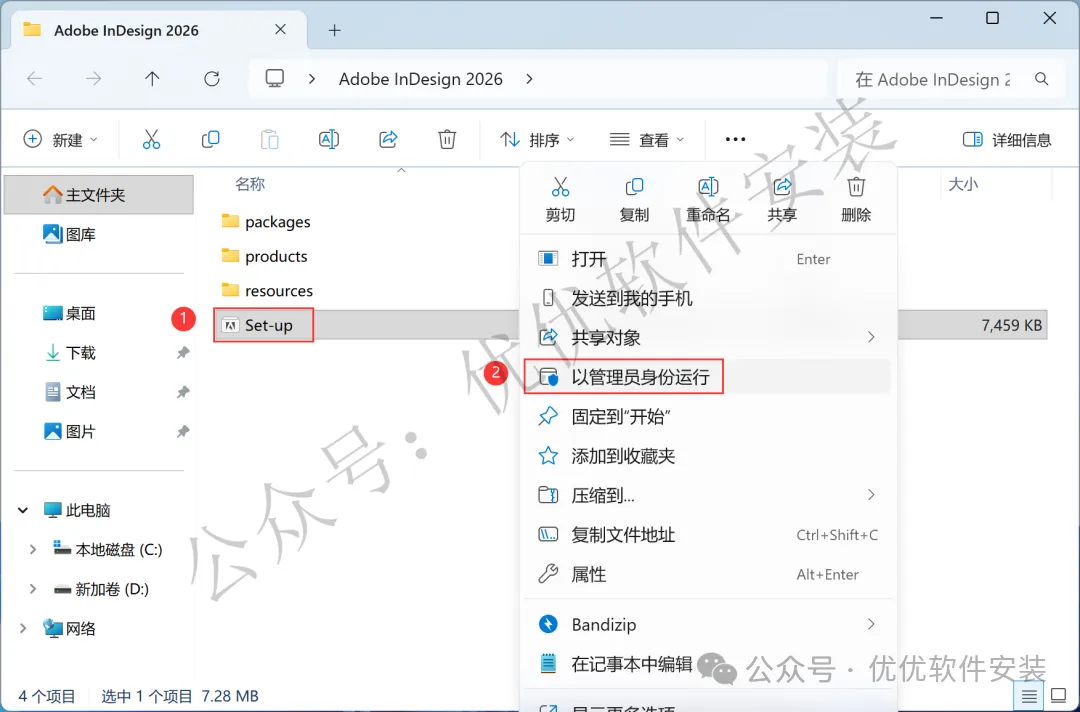
Task: Expand 新加卷 (D:) in the sidebar
Action: [32, 589]
